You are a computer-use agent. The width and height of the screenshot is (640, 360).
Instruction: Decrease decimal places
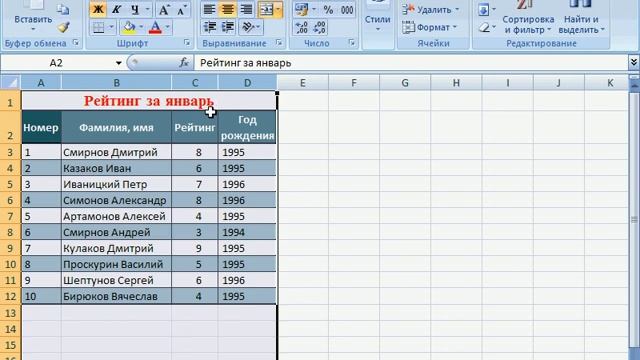click(x=320, y=27)
